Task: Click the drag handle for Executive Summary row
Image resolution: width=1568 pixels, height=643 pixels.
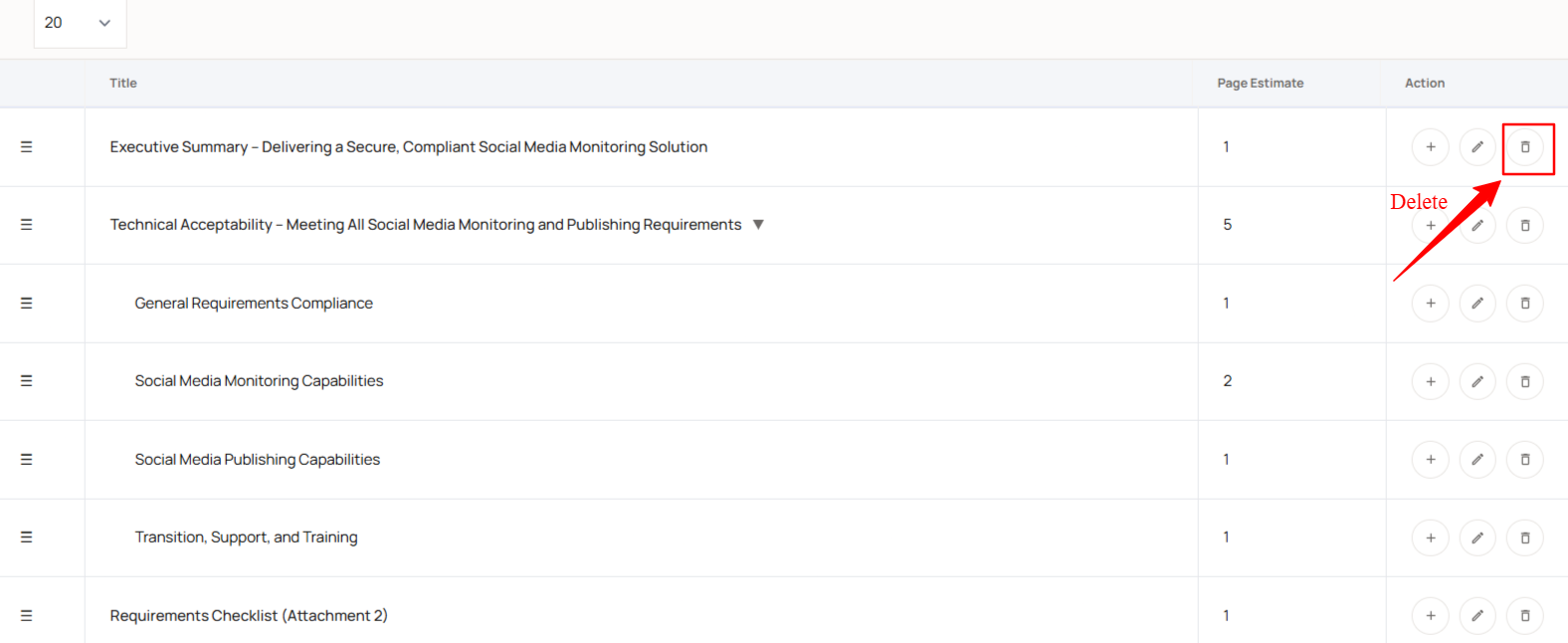Action: coord(27,147)
